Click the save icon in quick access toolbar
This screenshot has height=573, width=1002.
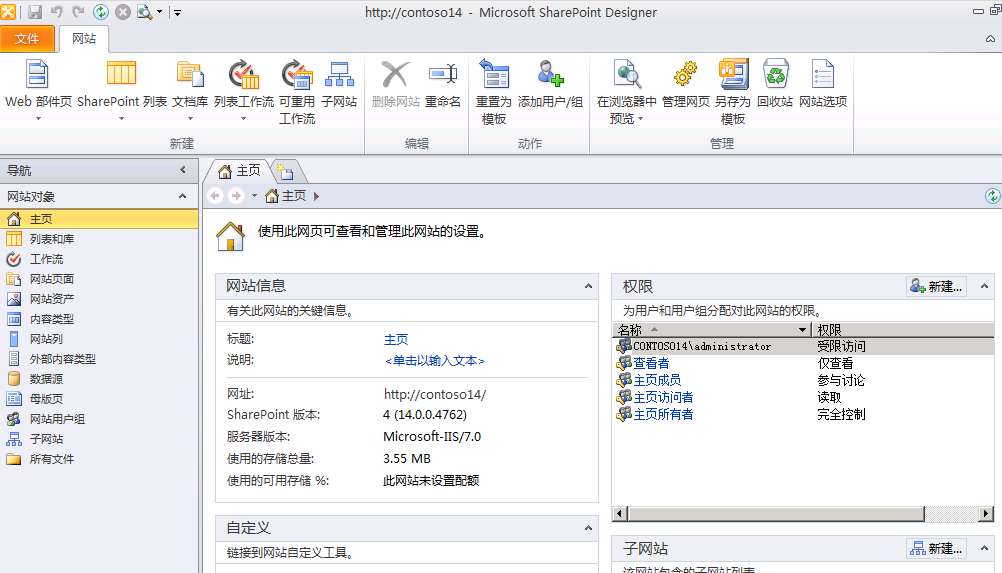click(x=35, y=11)
